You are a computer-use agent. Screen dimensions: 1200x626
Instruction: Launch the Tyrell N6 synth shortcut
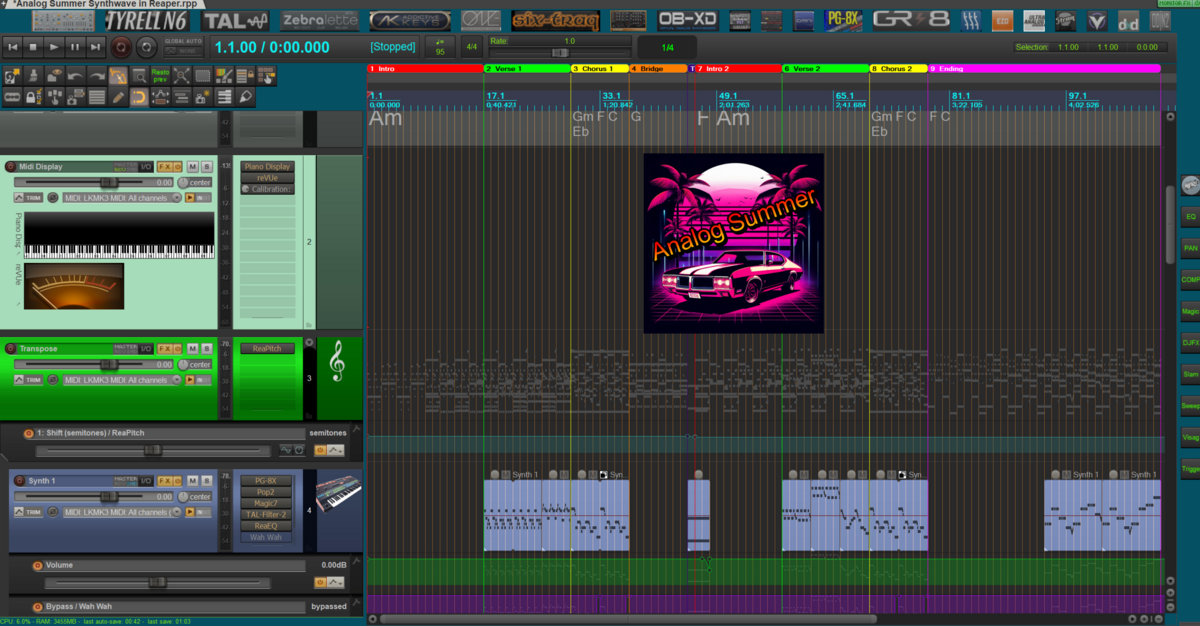point(149,20)
